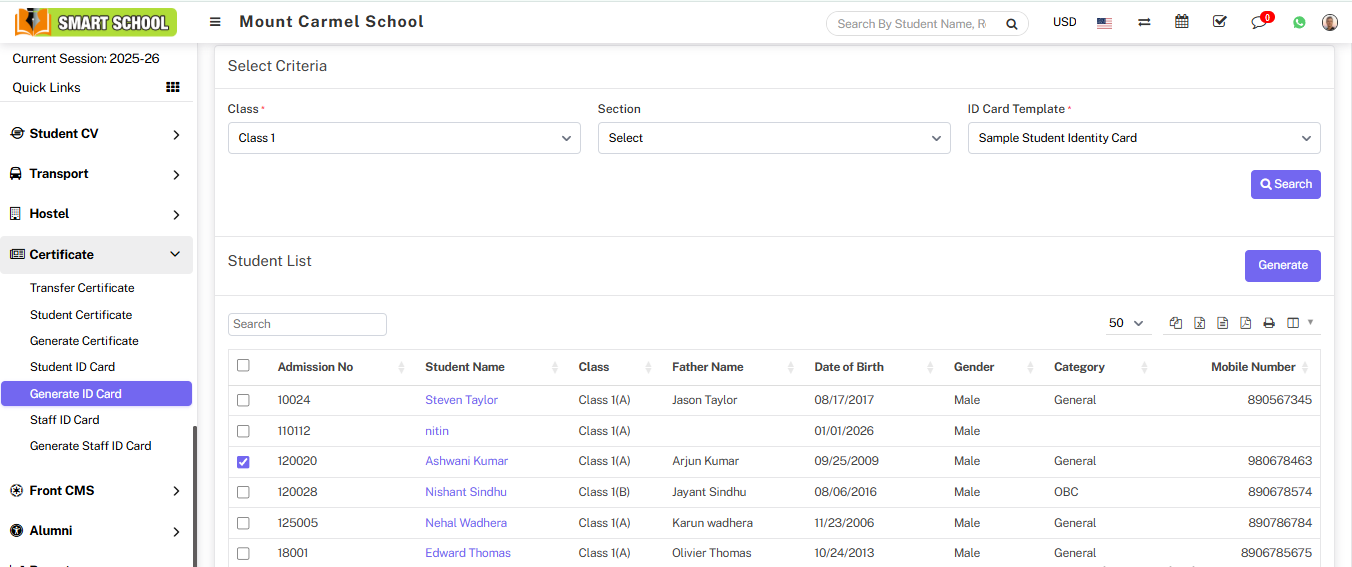Click the student list search field

[307, 324]
